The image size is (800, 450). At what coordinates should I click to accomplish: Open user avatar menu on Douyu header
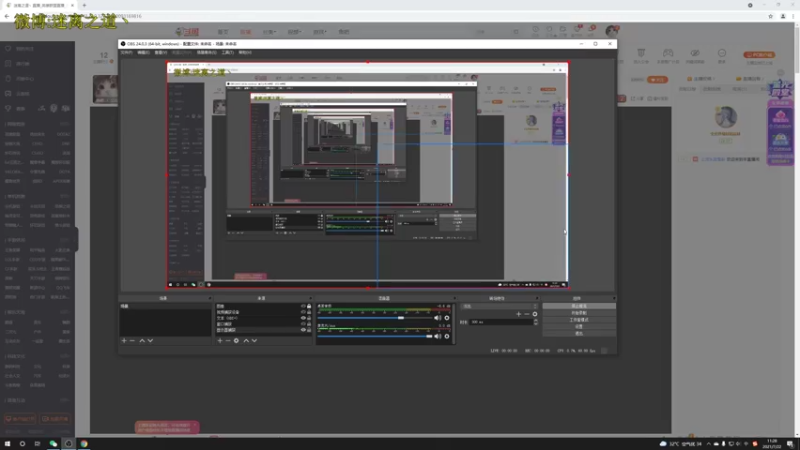coord(611,32)
